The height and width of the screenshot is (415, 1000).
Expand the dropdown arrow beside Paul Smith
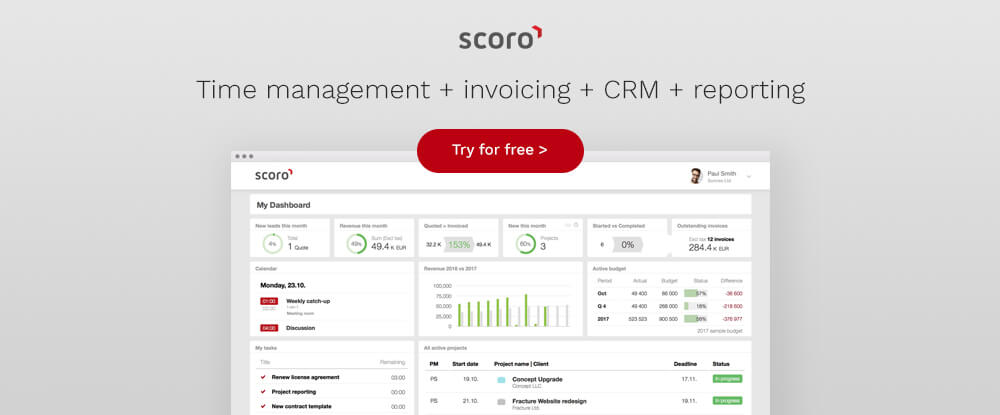tap(749, 177)
